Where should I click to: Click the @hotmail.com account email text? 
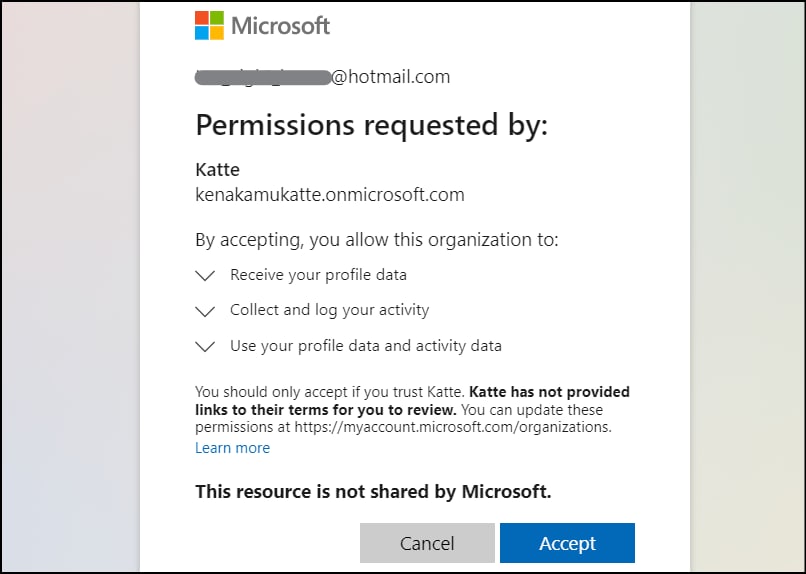pyautogui.click(x=322, y=77)
